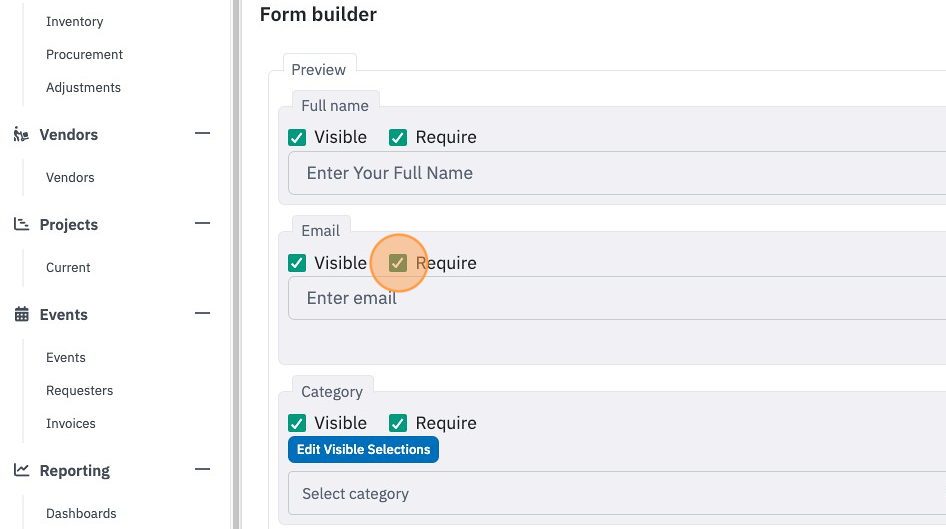Collapse the Events section
The height and width of the screenshot is (529, 946).
[x=203, y=313]
